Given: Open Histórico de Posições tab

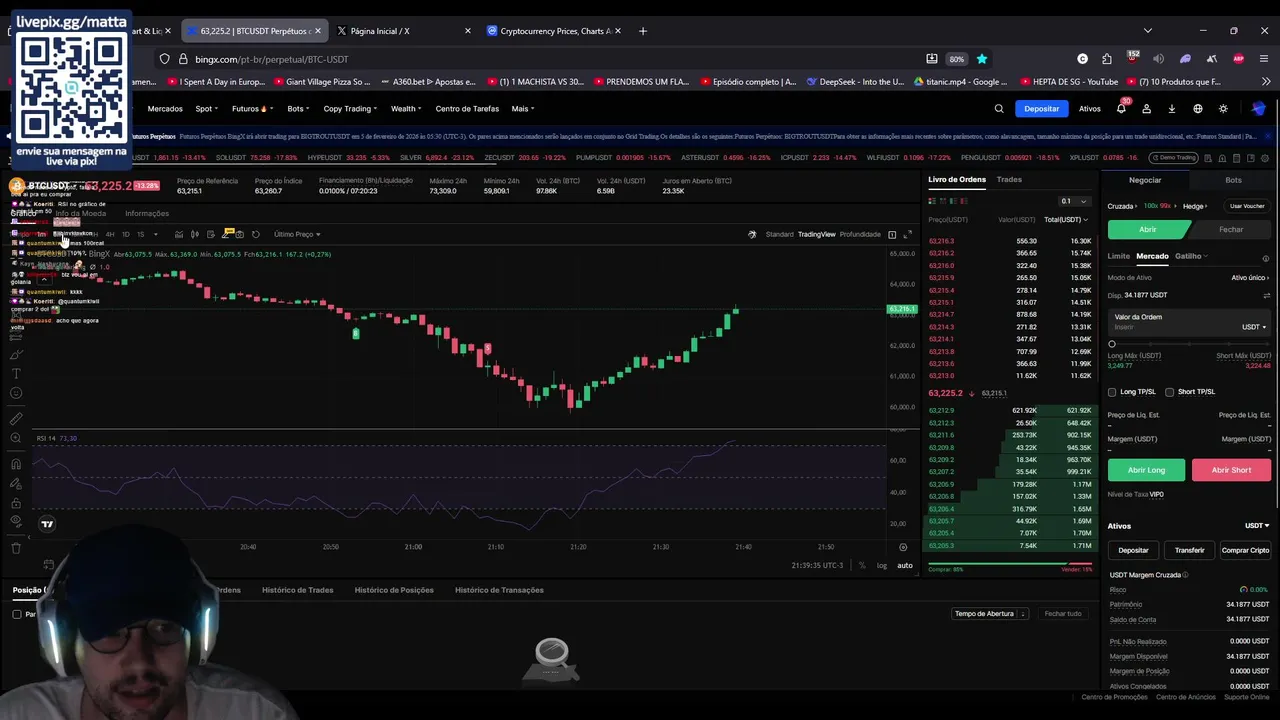Looking at the screenshot, I should point(394,590).
